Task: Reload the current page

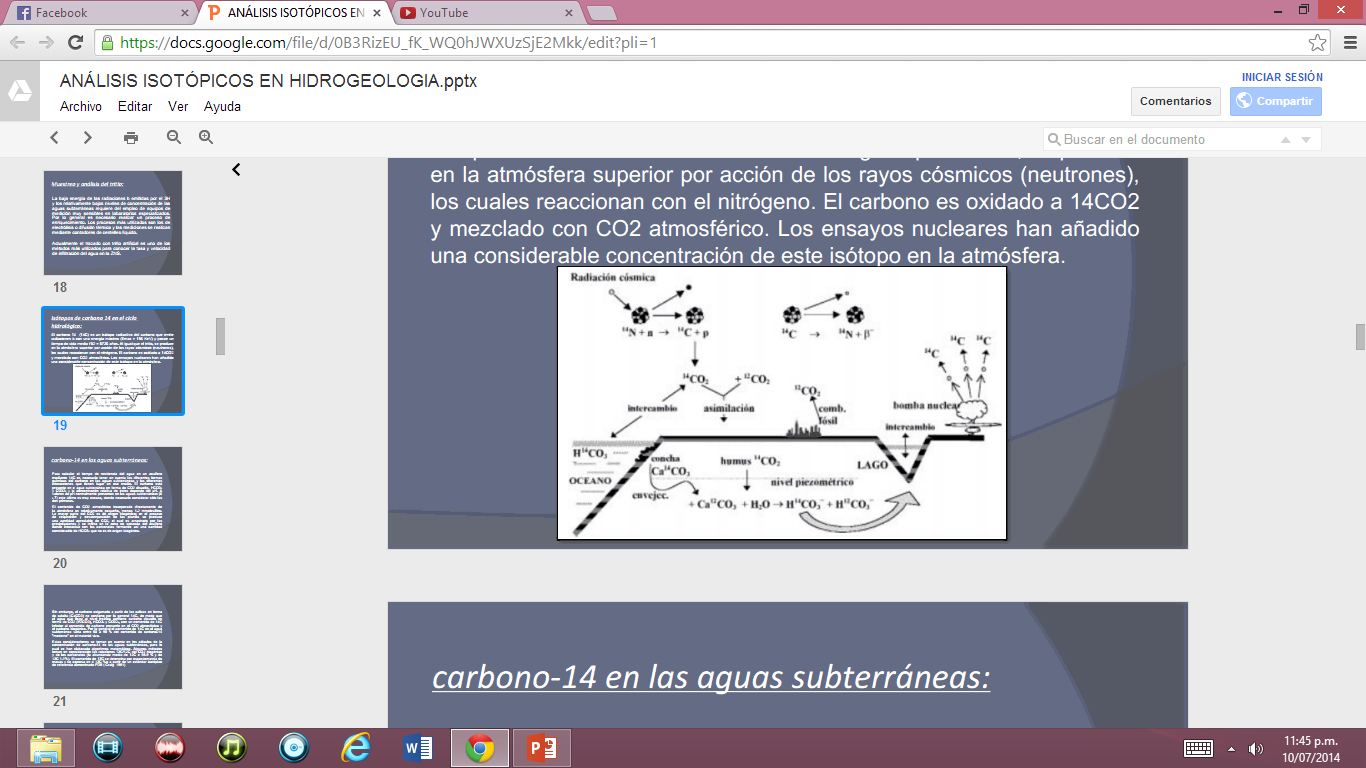Action: point(75,43)
